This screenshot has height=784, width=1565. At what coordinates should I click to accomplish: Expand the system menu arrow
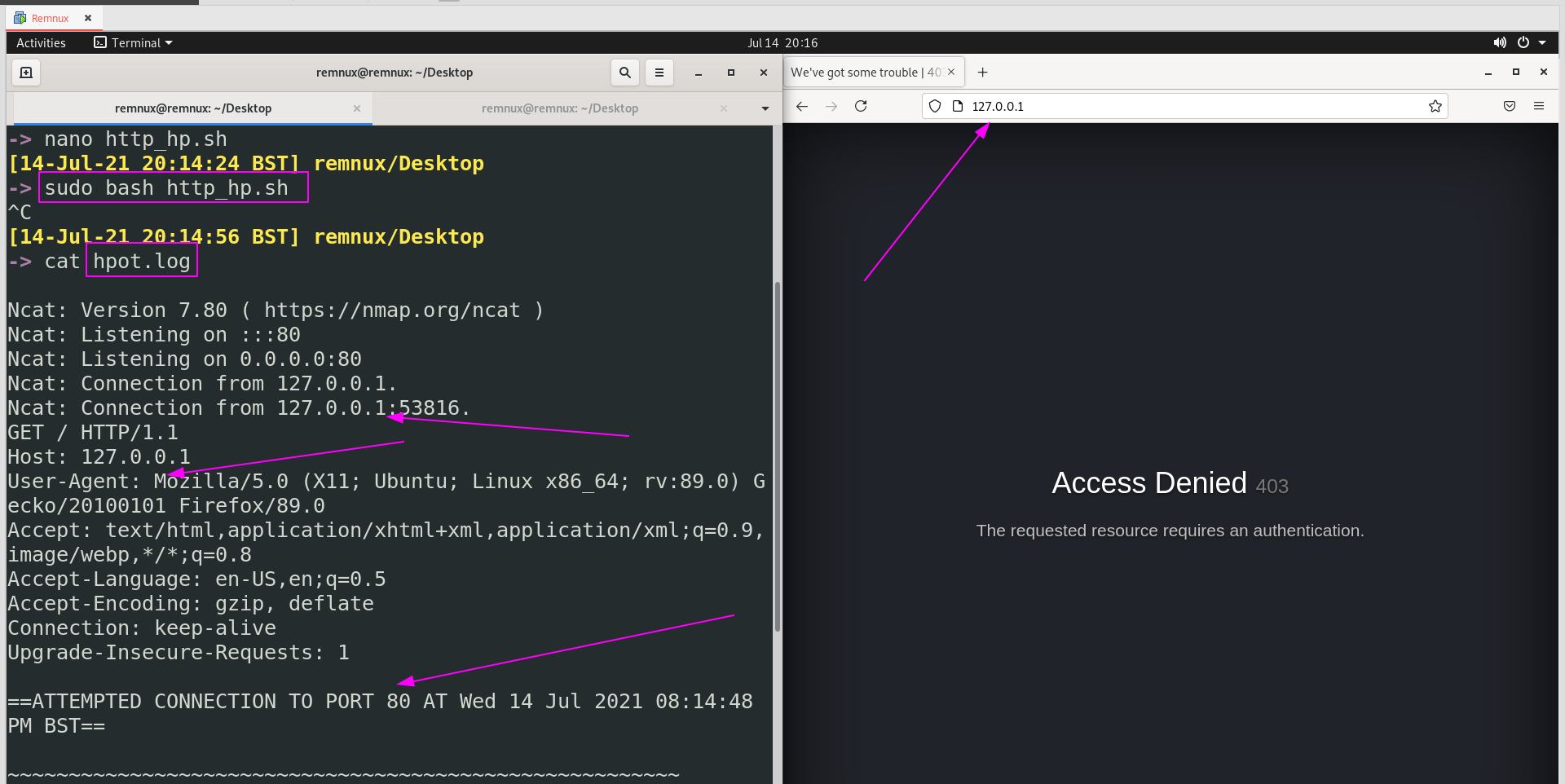(1542, 42)
